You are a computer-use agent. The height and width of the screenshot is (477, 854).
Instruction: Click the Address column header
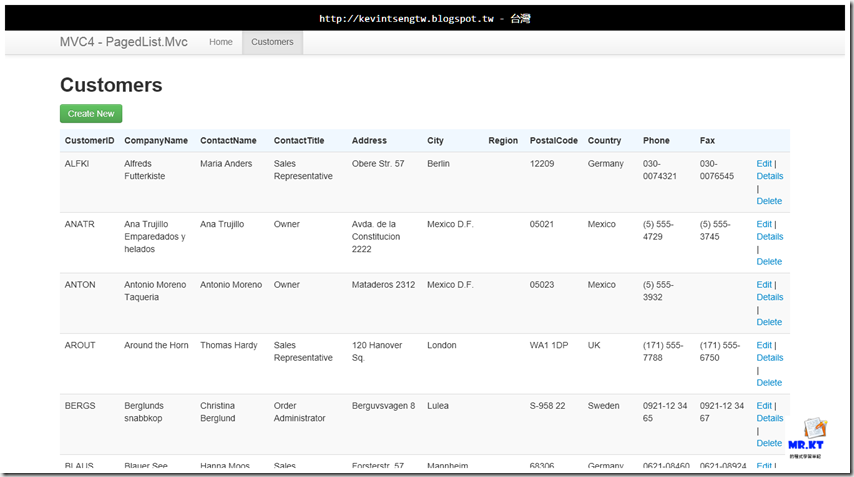(x=369, y=140)
